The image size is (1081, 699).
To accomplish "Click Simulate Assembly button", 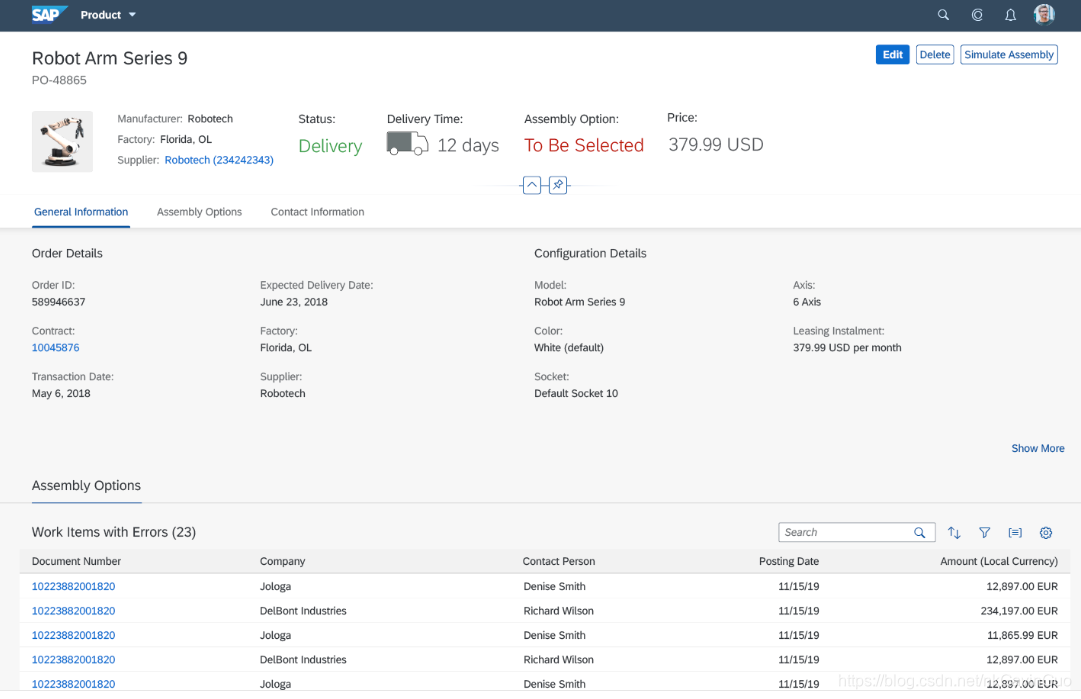I will (x=1009, y=54).
